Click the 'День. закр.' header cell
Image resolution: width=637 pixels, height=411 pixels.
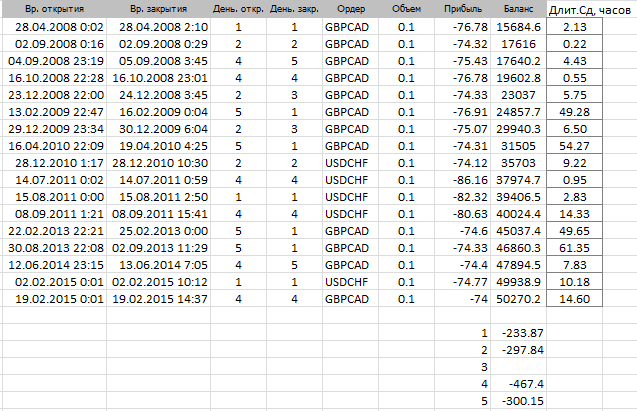coord(295,9)
